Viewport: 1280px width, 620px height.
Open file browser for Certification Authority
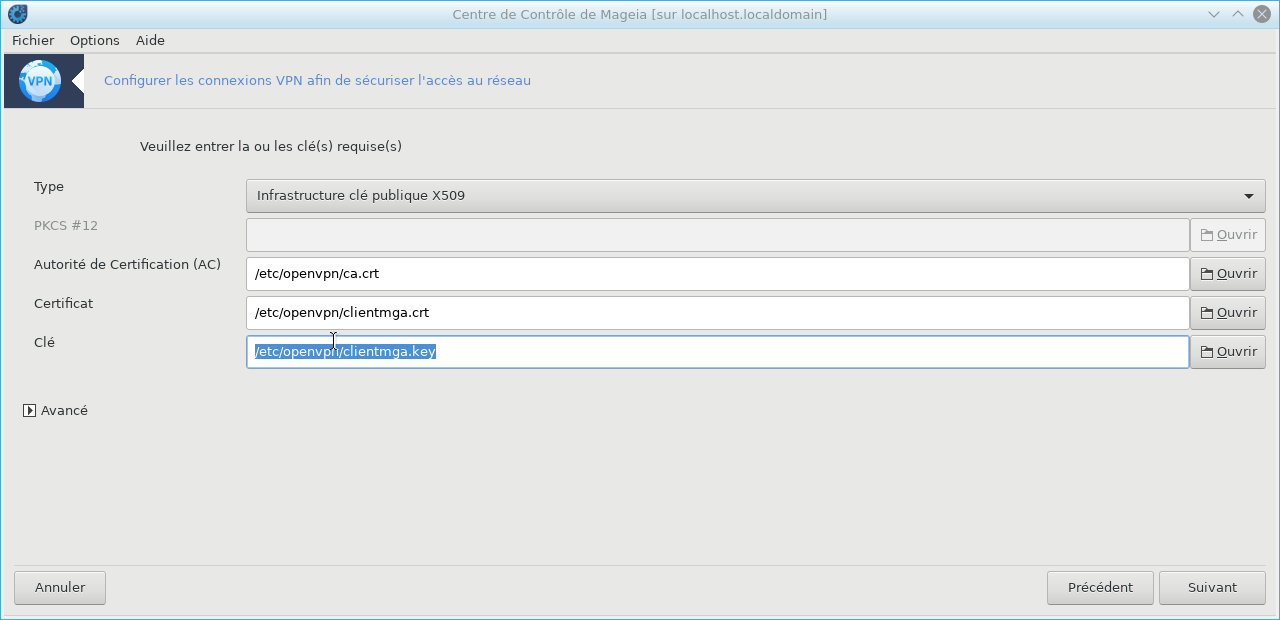click(1227, 273)
